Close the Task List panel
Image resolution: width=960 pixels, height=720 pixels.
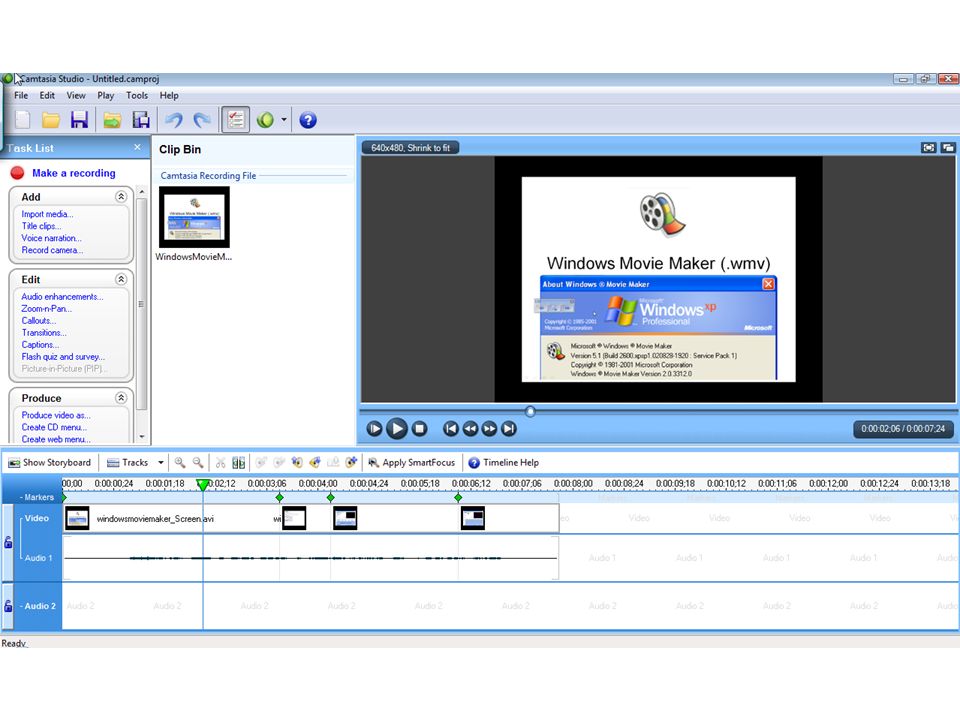[x=137, y=148]
